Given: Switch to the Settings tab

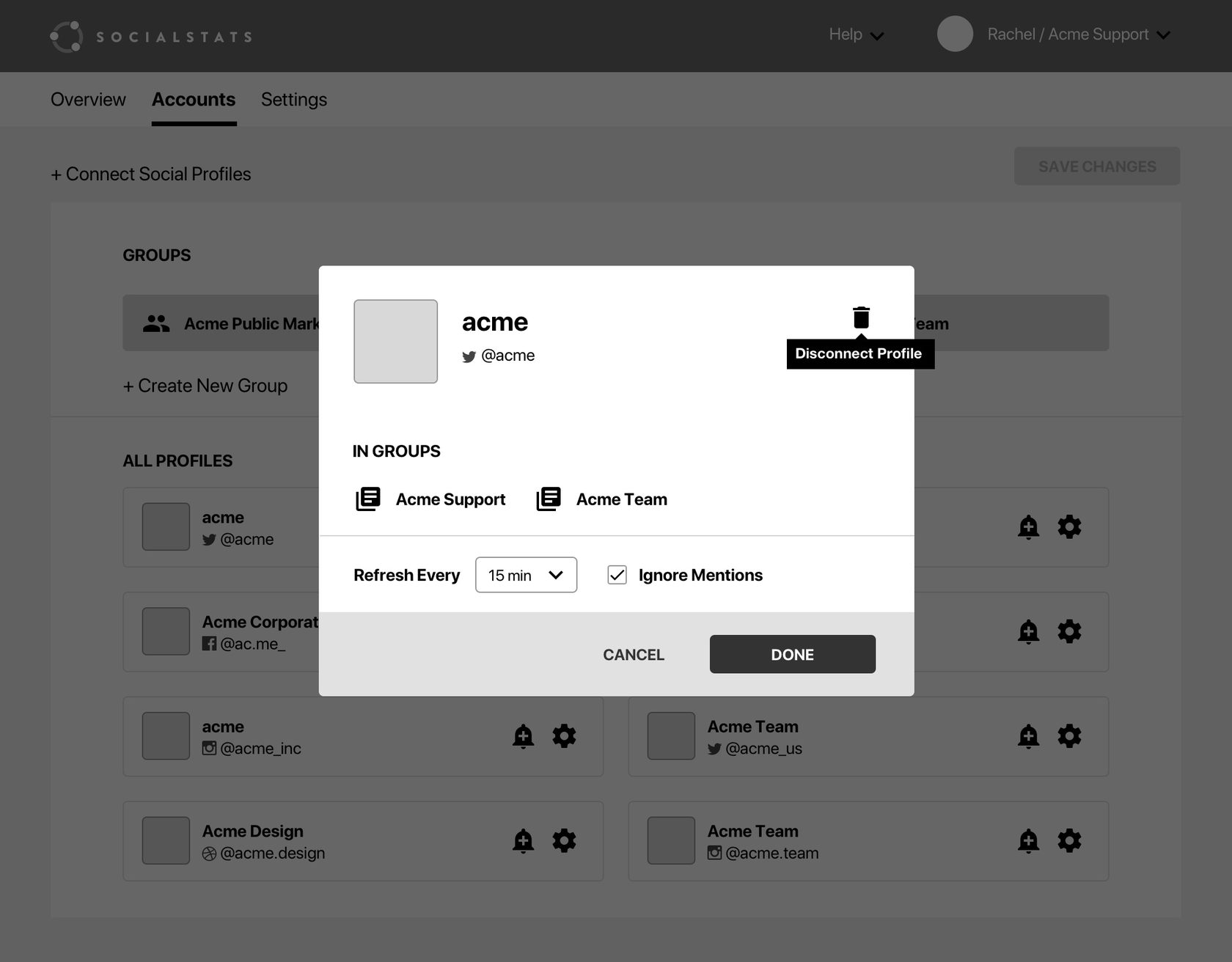Looking at the screenshot, I should tap(293, 100).
